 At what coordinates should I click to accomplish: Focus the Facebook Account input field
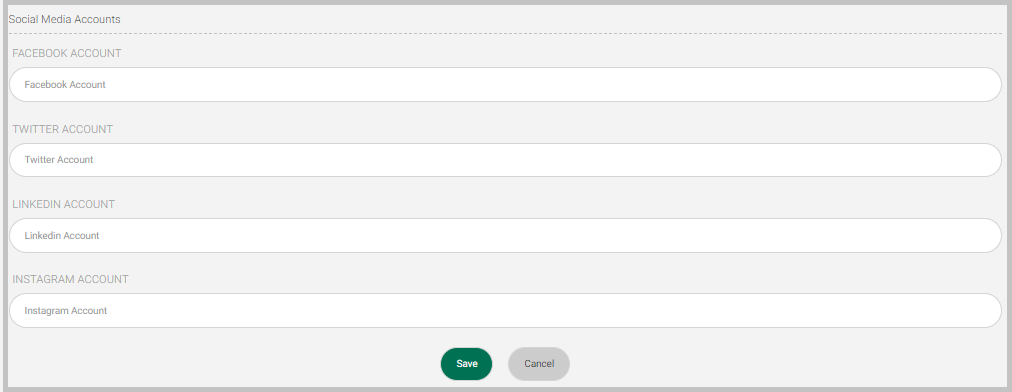505,85
